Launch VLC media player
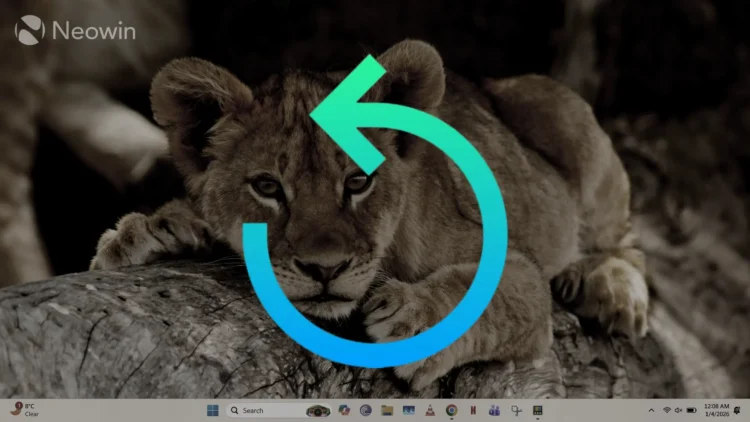 429,410
